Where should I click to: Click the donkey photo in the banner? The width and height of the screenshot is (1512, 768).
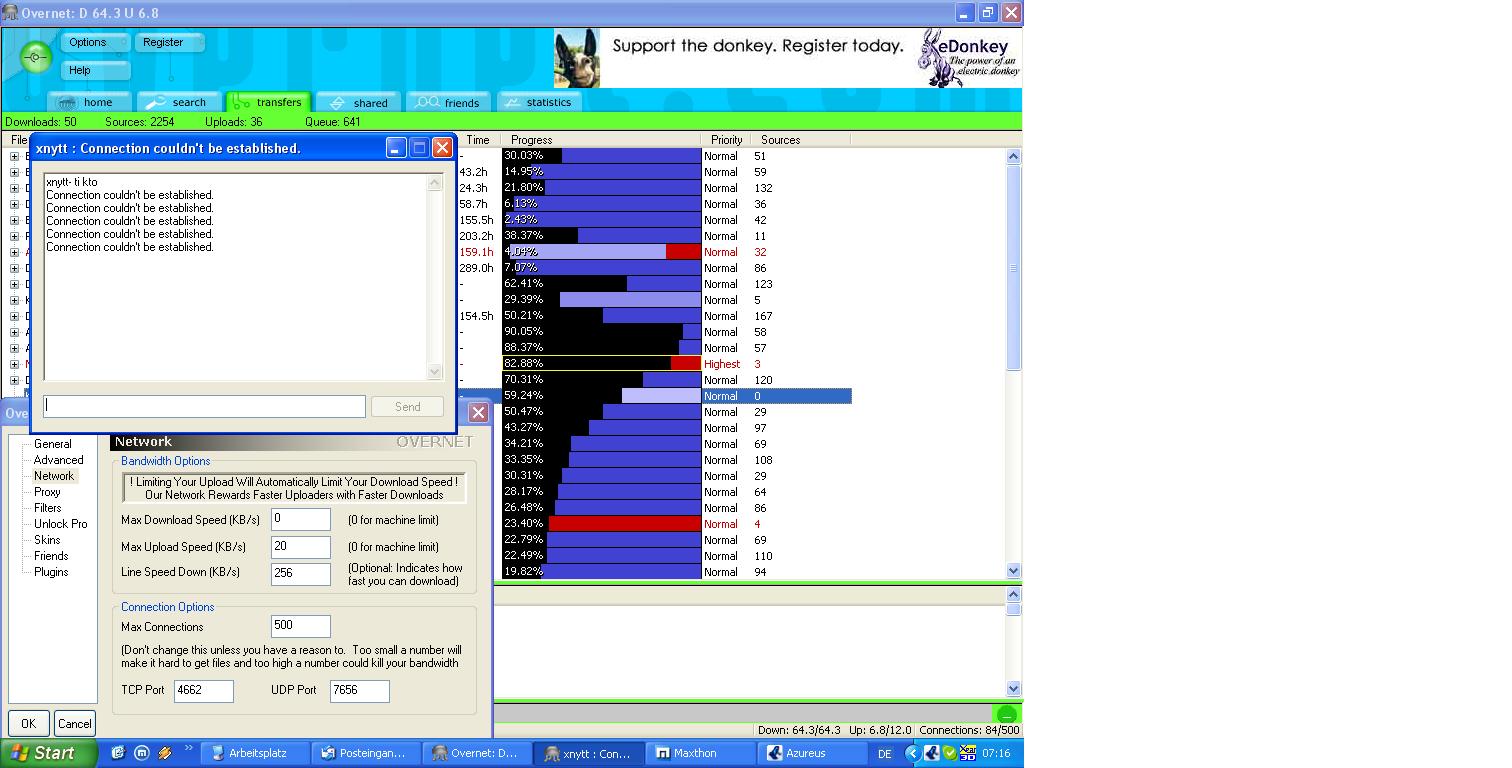click(577, 60)
